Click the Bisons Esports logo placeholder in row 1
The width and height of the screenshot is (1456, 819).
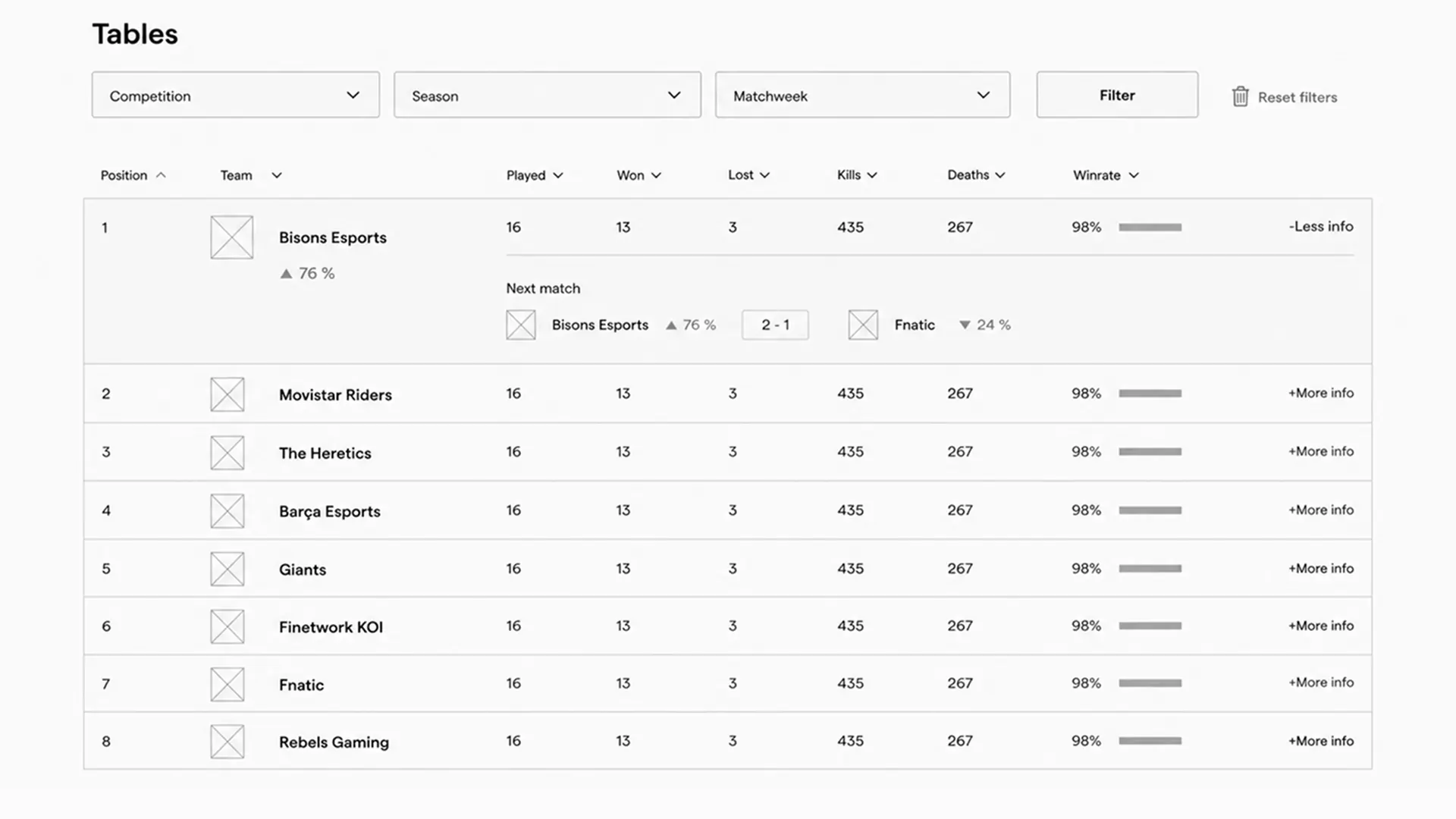point(231,237)
